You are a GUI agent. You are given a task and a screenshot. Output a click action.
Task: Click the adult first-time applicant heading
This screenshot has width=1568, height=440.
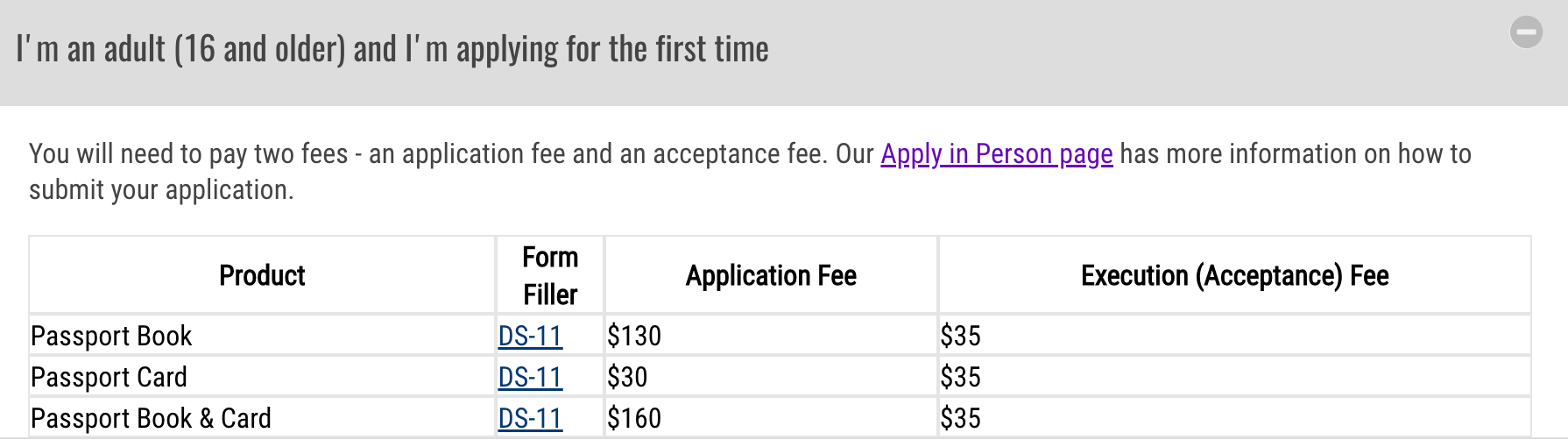[392, 50]
